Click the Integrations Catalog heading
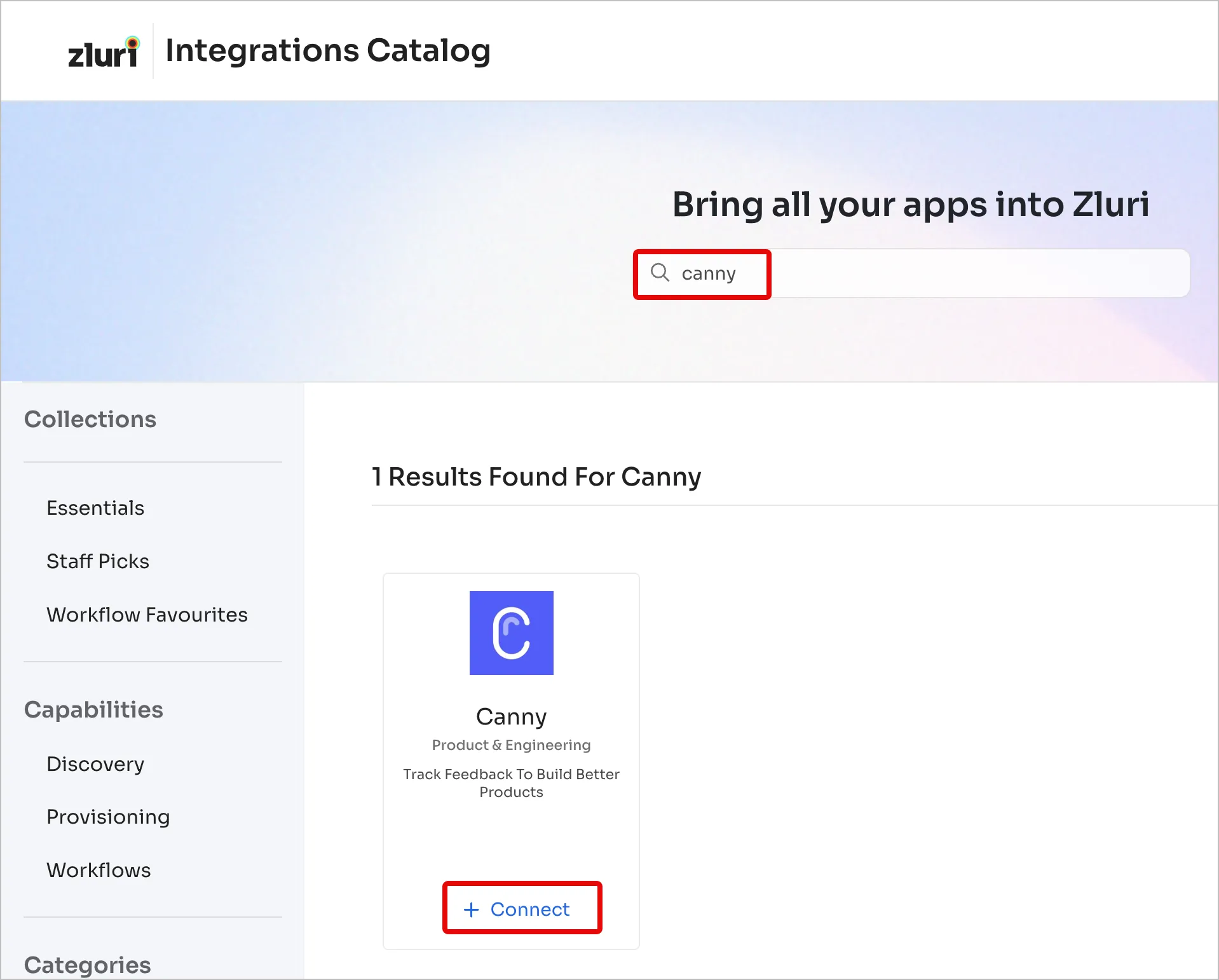Viewport: 1219px width, 980px height. point(328,51)
